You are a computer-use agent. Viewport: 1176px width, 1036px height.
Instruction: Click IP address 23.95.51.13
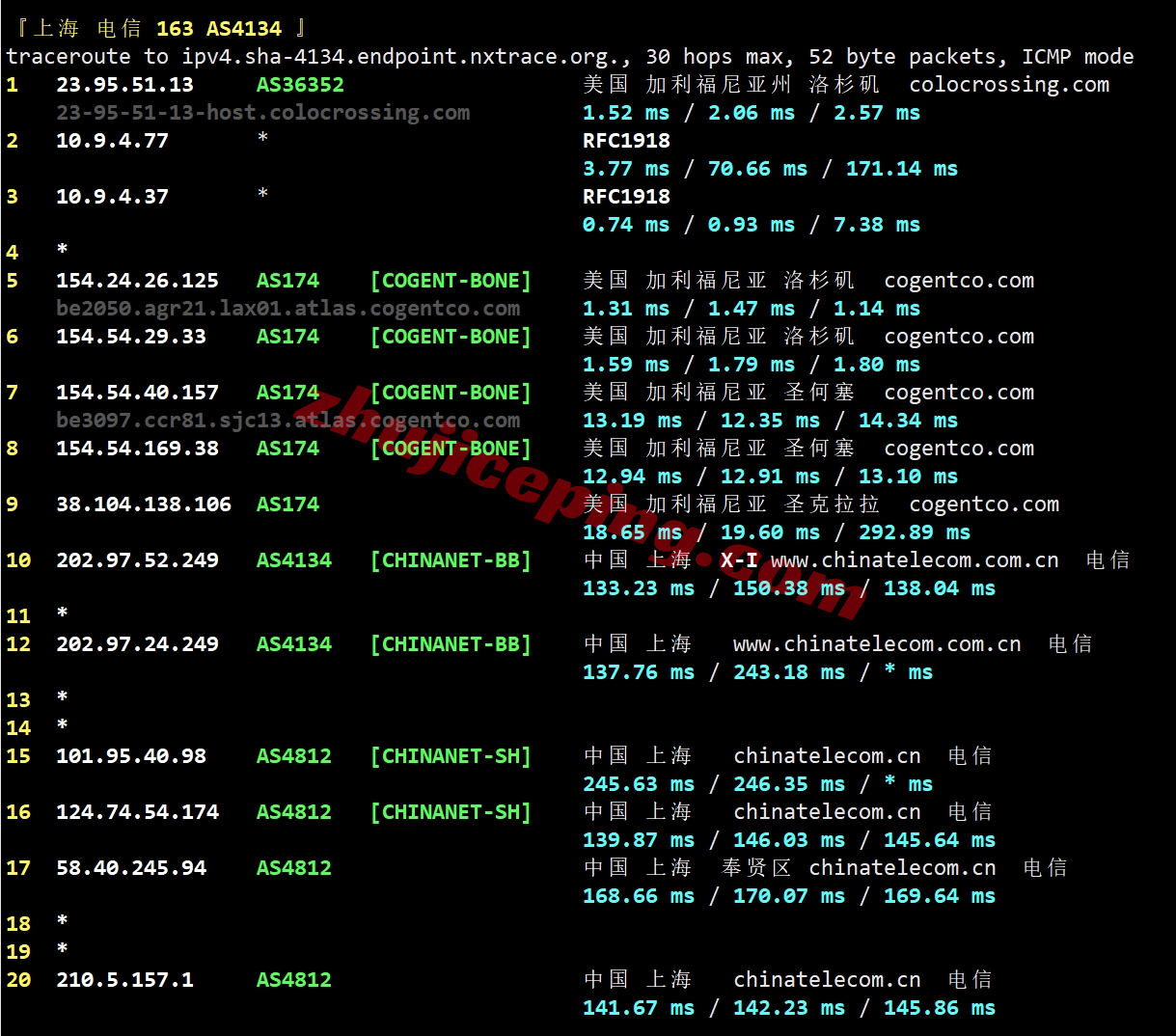[124, 85]
